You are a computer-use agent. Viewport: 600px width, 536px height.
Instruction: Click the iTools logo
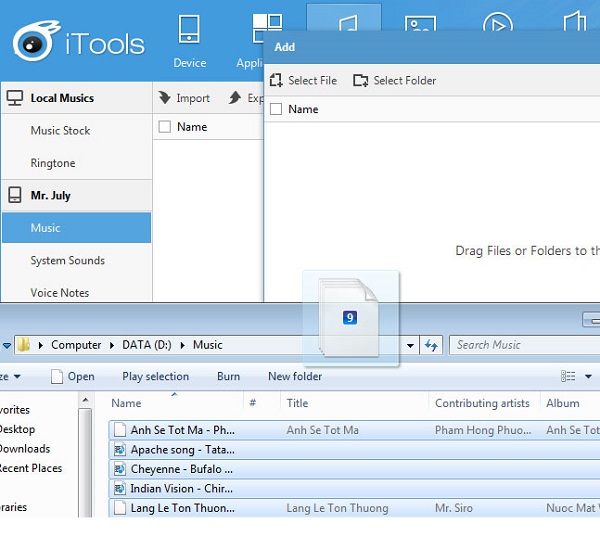[79, 41]
